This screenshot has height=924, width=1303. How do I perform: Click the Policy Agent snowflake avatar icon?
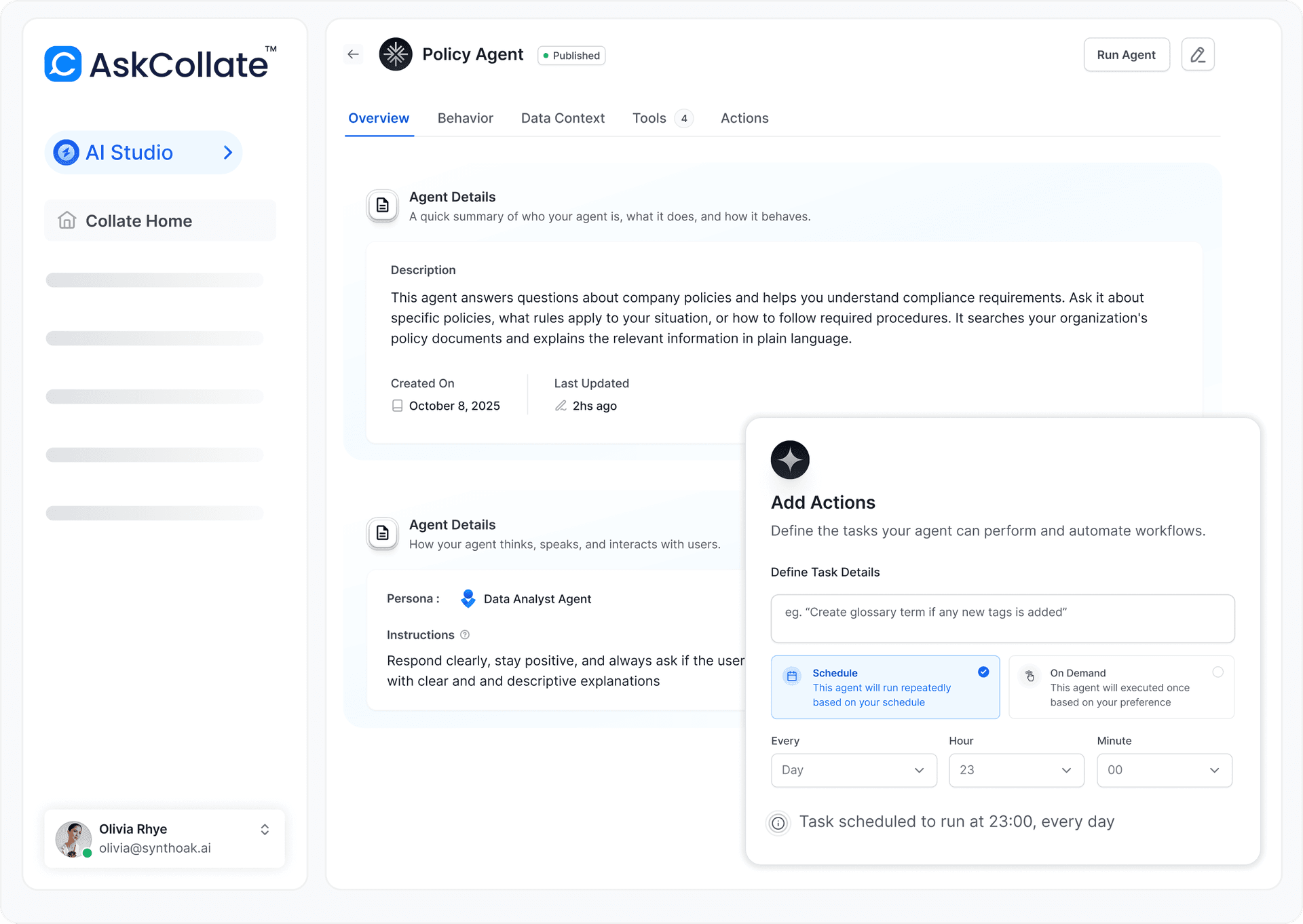(x=396, y=54)
